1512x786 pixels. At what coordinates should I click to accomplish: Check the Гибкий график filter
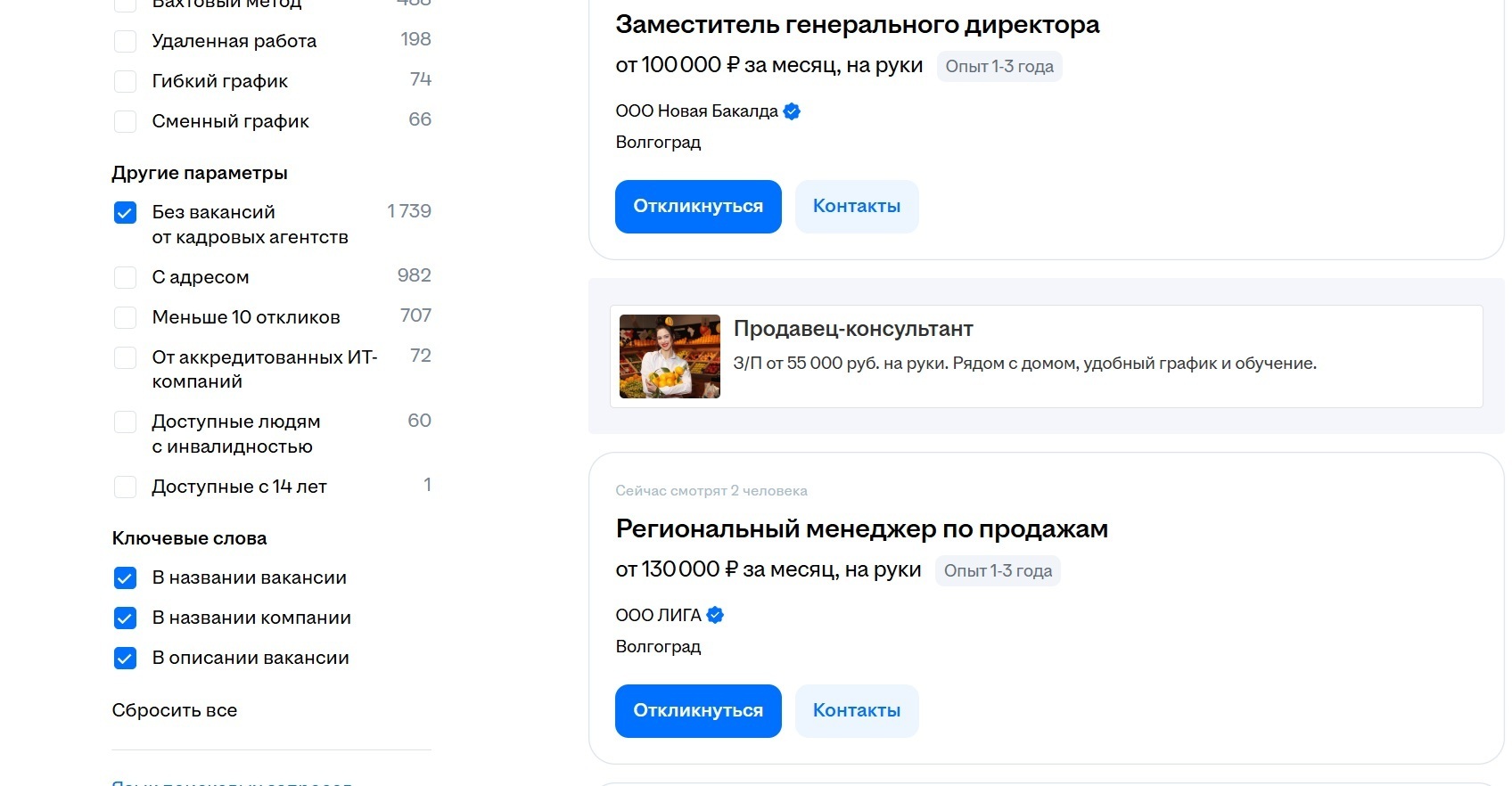[x=125, y=81]
